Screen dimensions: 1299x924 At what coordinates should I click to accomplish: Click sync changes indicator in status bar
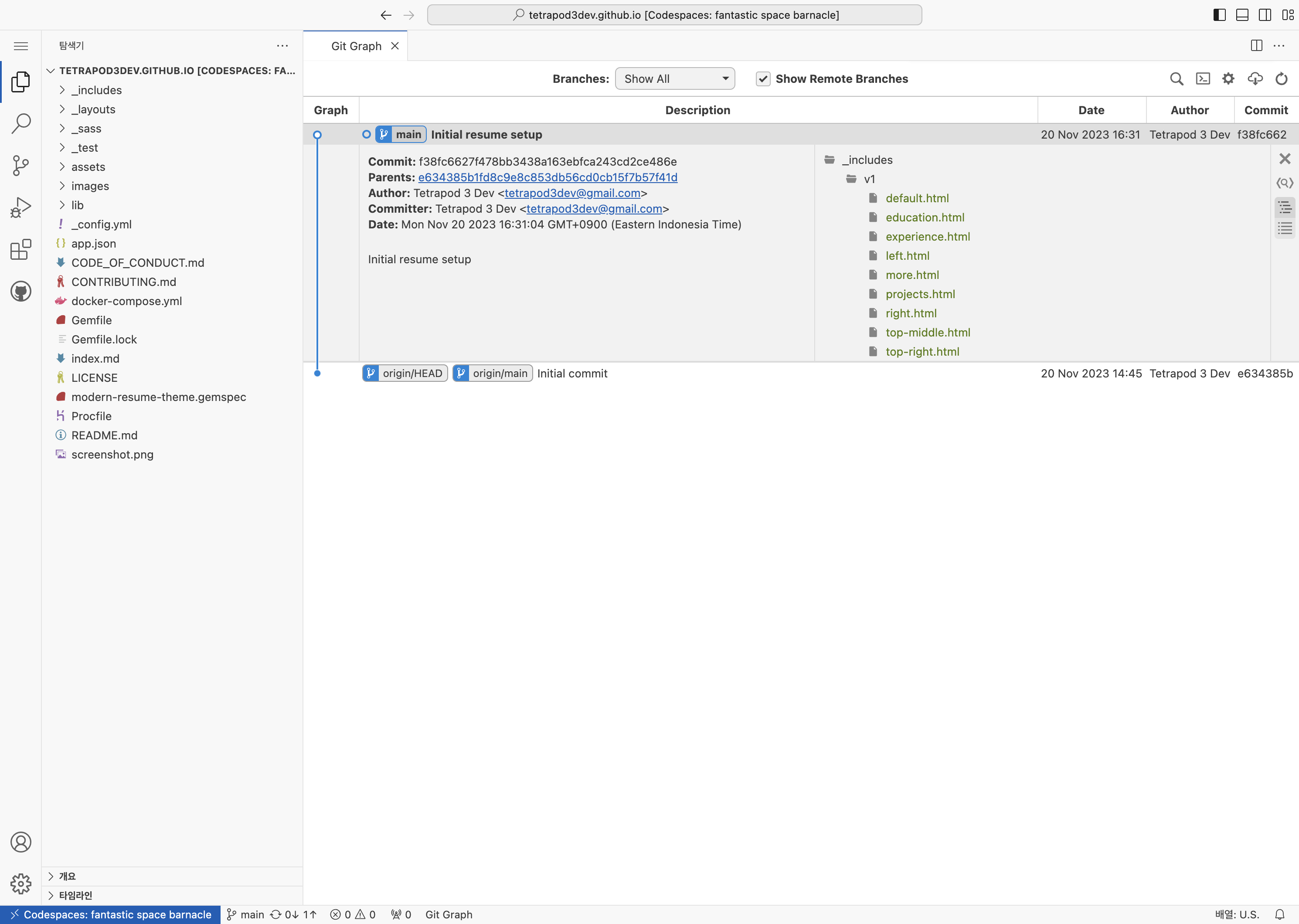coord(294,915)
